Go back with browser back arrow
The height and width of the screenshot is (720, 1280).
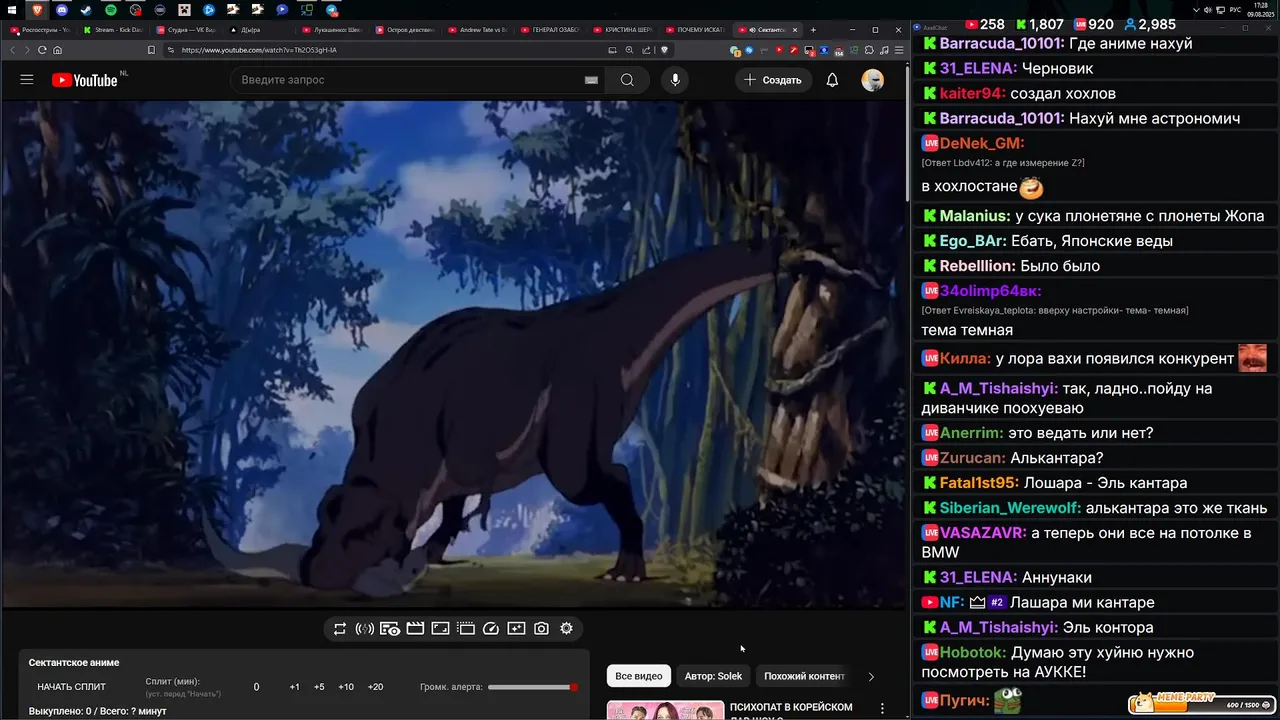pos(12,50)
